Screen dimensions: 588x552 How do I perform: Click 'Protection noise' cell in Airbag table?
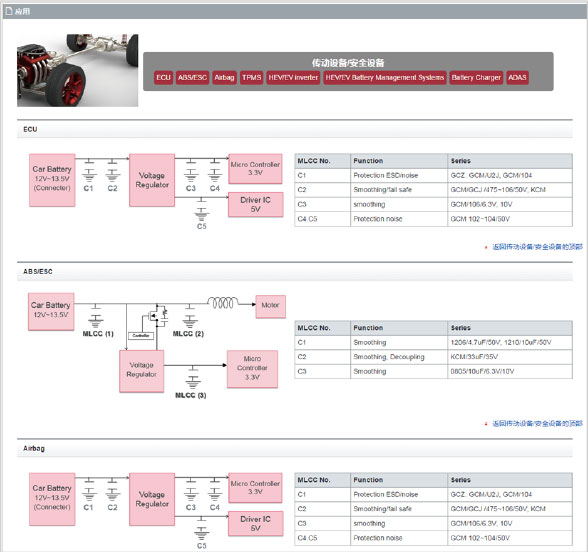399,538
